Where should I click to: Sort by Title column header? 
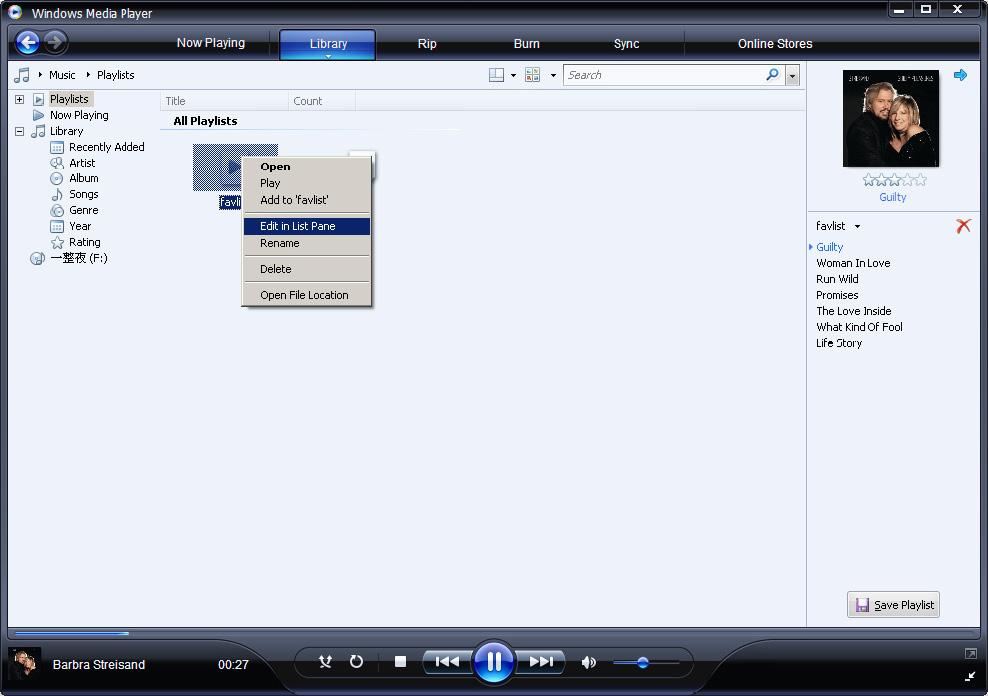[x=224, y=101]
